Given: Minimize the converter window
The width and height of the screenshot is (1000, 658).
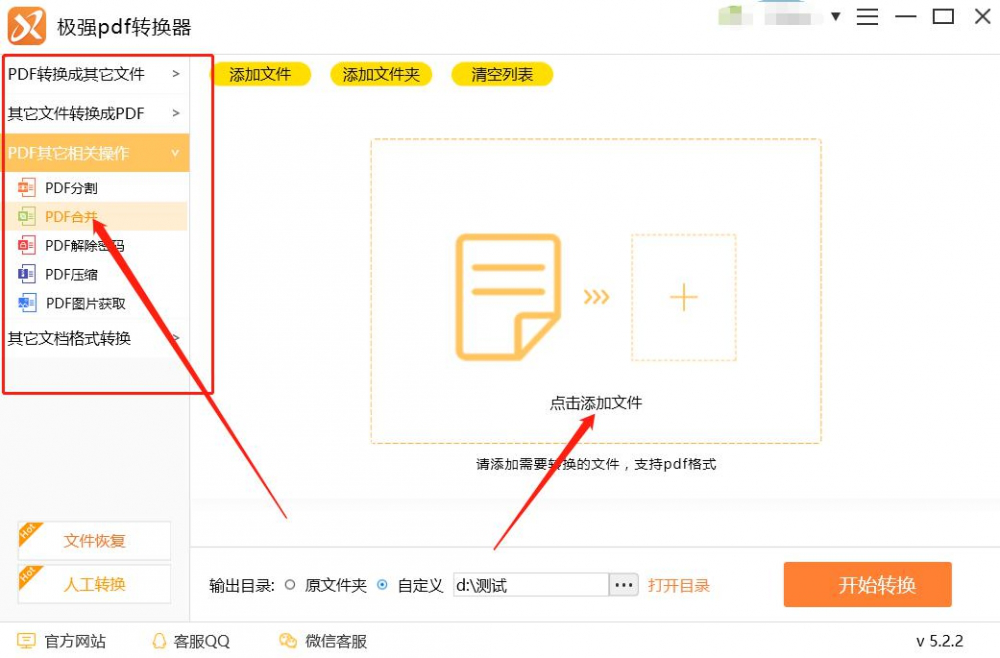Looking at the screenshot, I should pyautogui.click(x=906, y=17).
